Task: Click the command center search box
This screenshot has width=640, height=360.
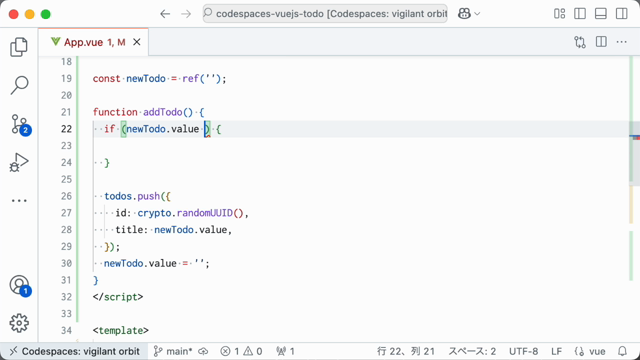Action: 325,14
